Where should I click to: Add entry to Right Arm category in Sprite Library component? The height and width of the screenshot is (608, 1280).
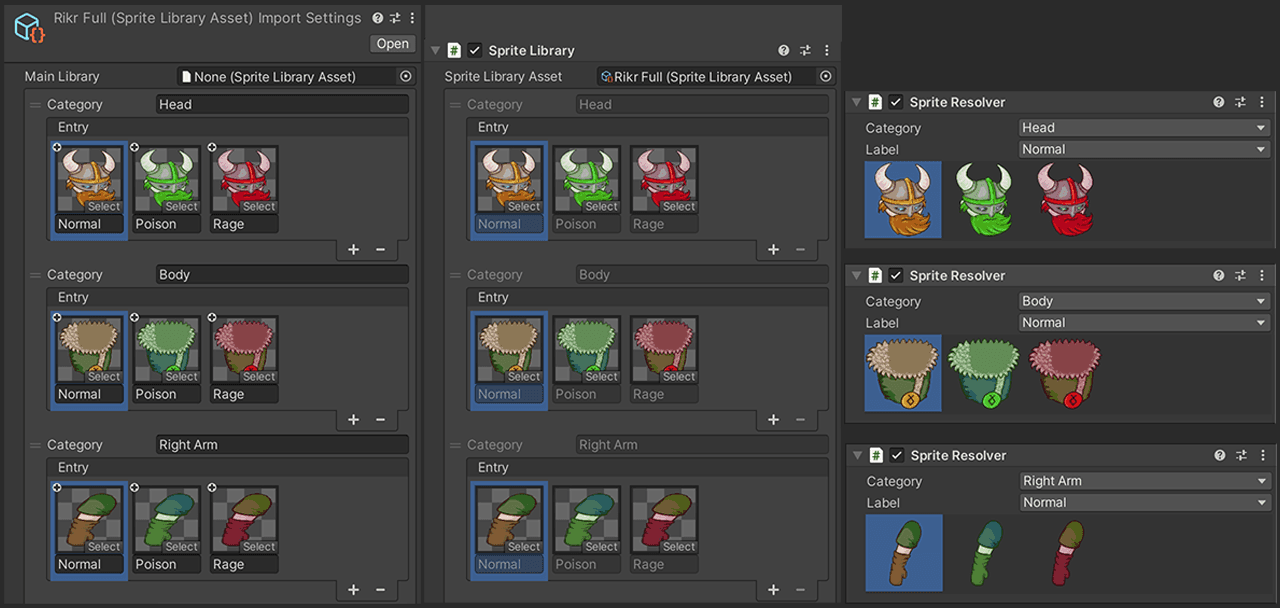click(x=774, y=589)
